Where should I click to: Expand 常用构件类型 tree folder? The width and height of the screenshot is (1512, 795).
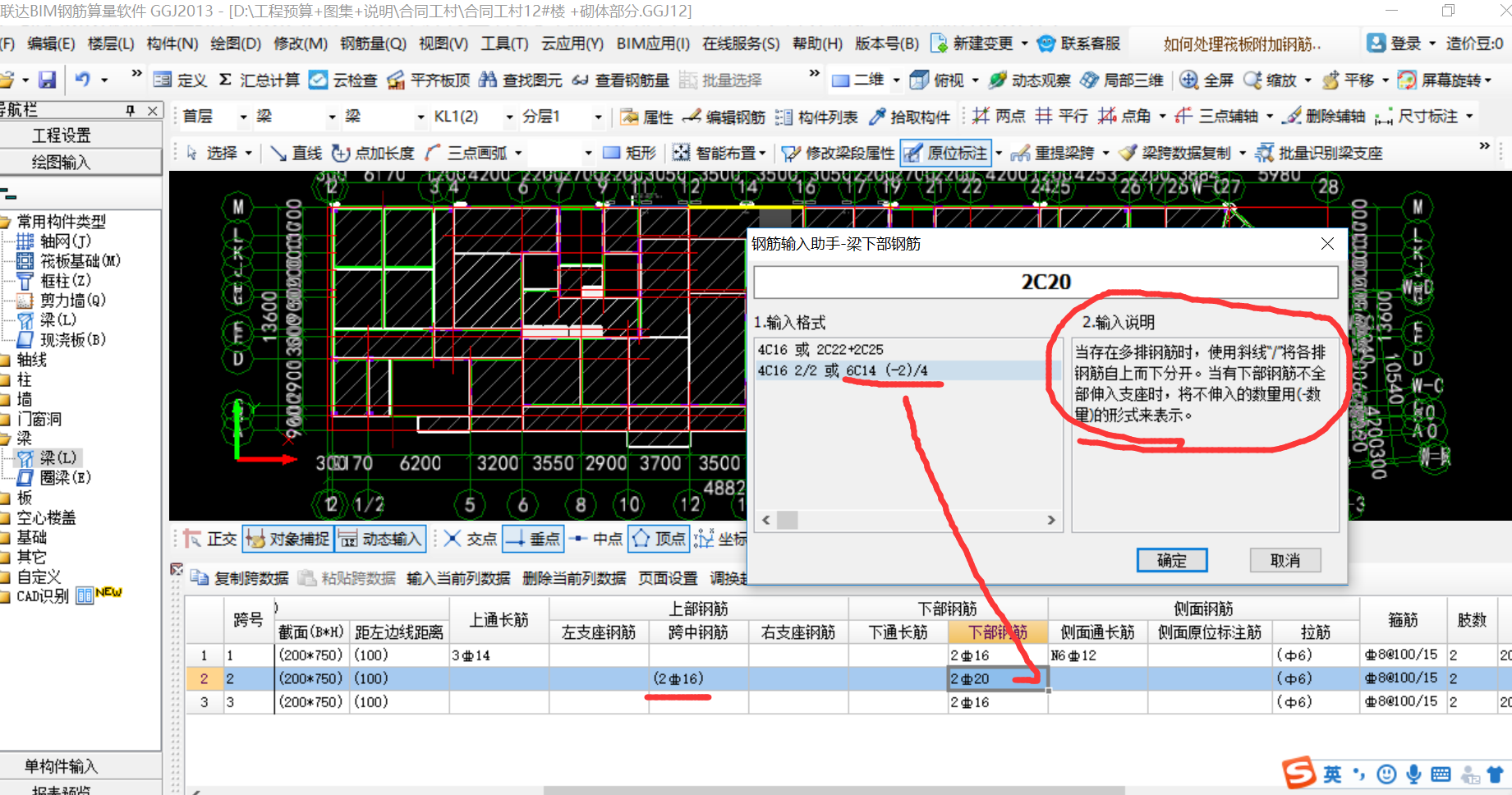click(7, 222)
